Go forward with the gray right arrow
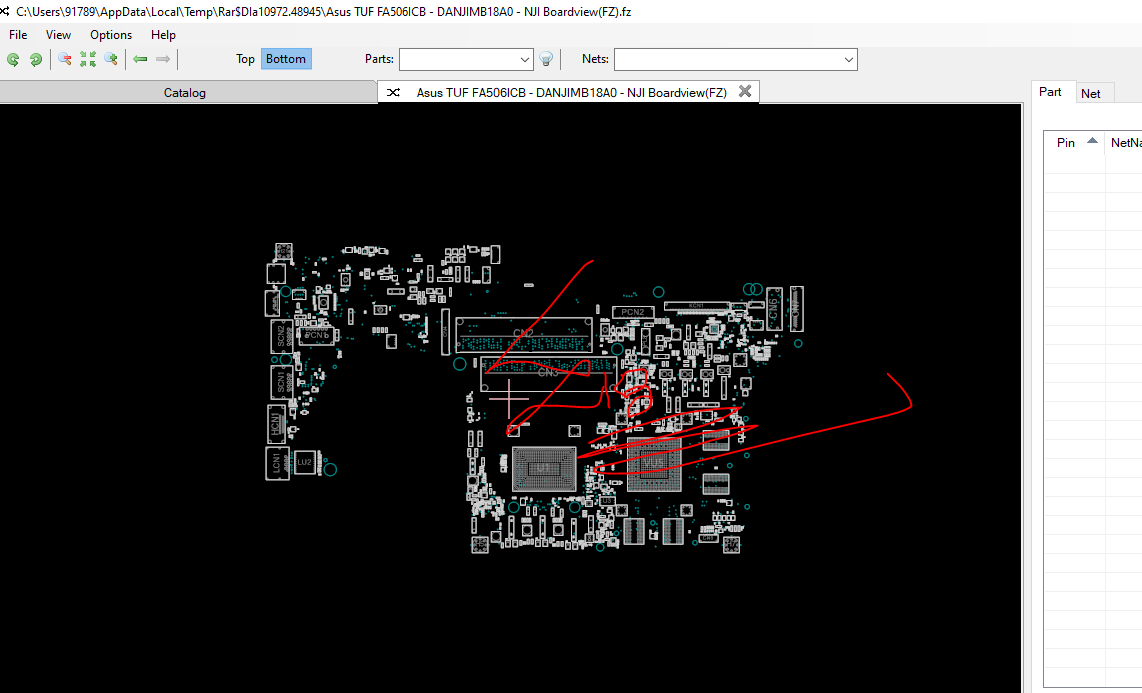 click(163, 60)
